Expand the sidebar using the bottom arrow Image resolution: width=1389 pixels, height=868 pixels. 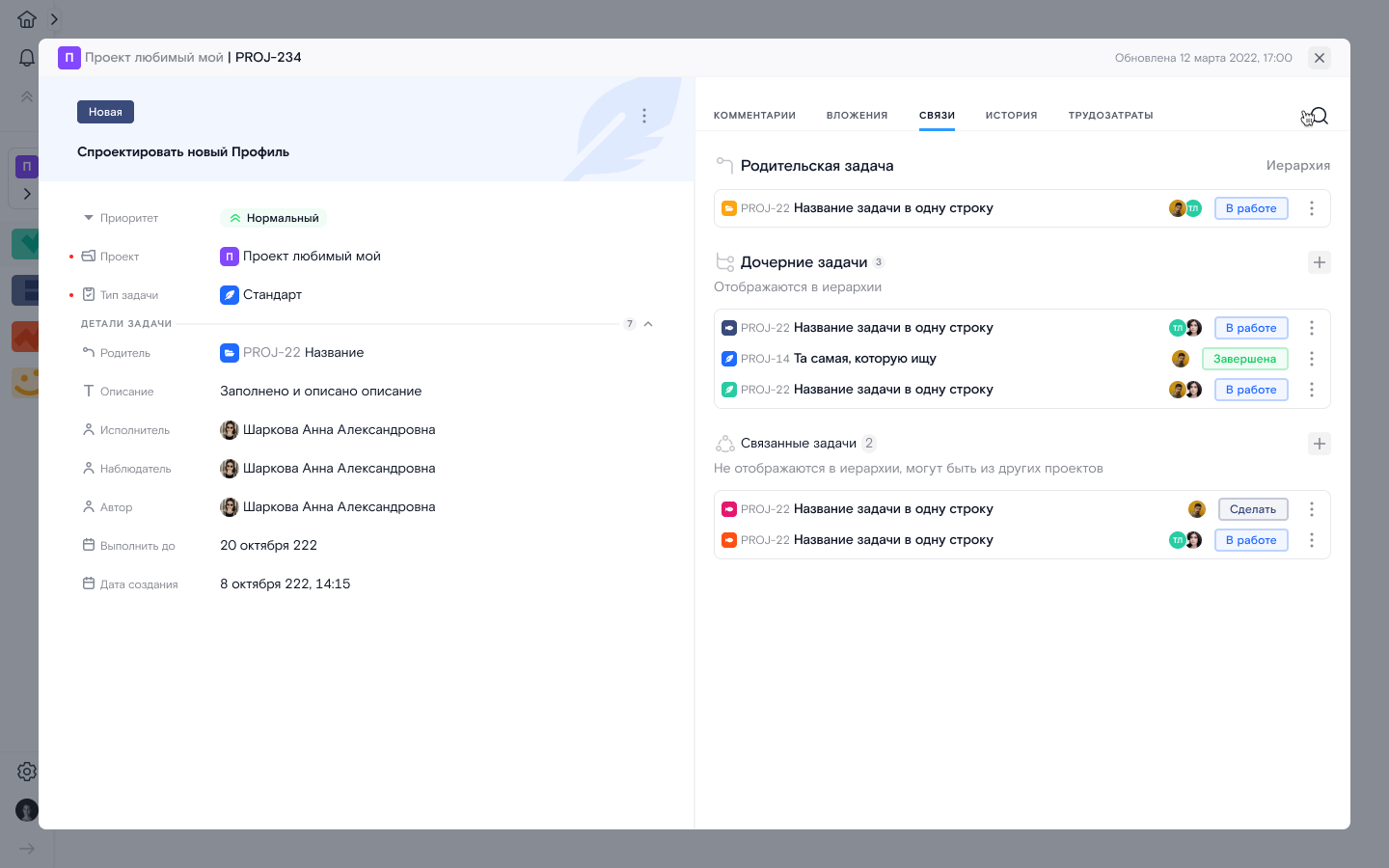pos(27,849)
